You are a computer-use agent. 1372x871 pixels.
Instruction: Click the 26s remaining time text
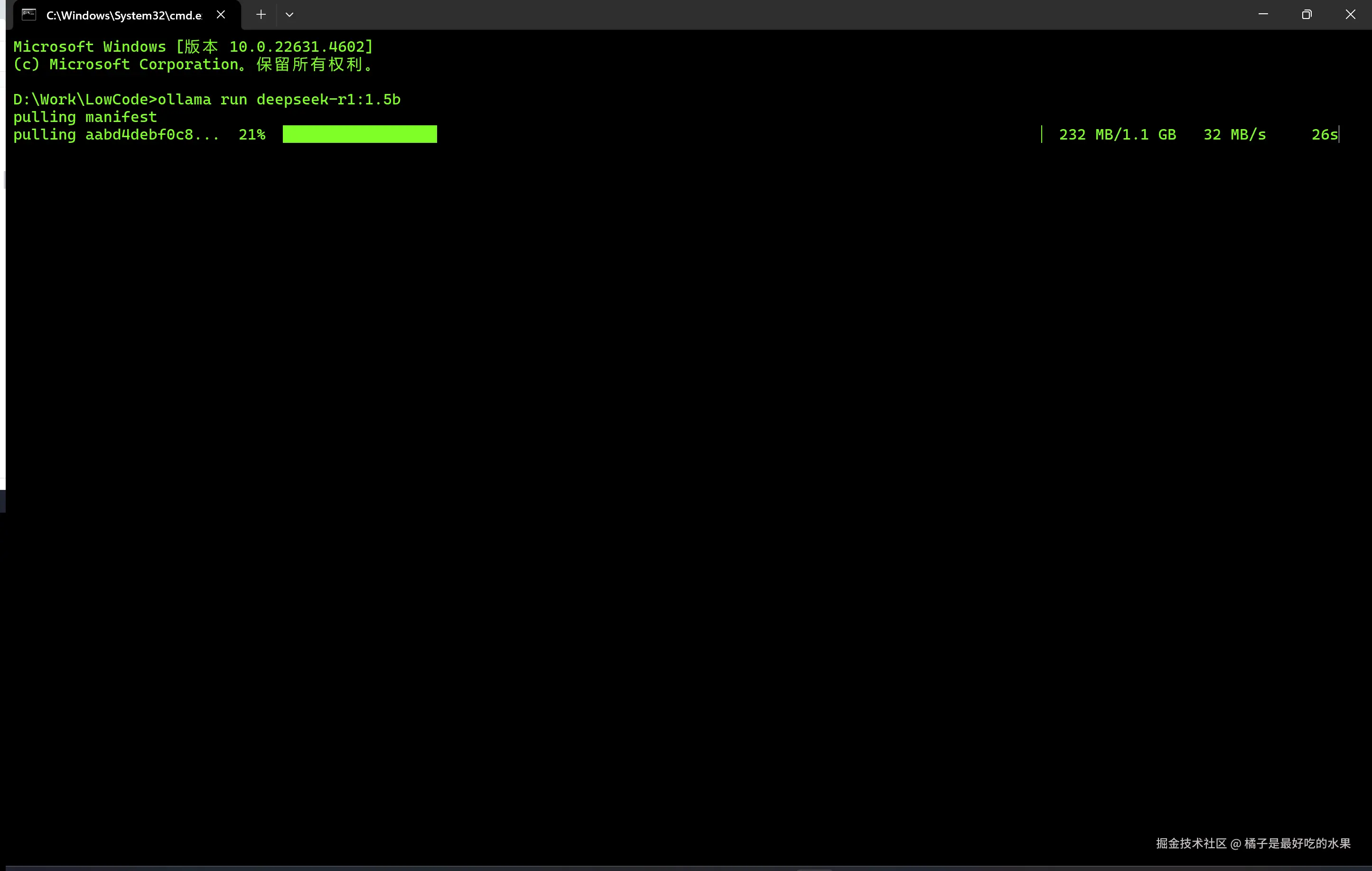1324,134
